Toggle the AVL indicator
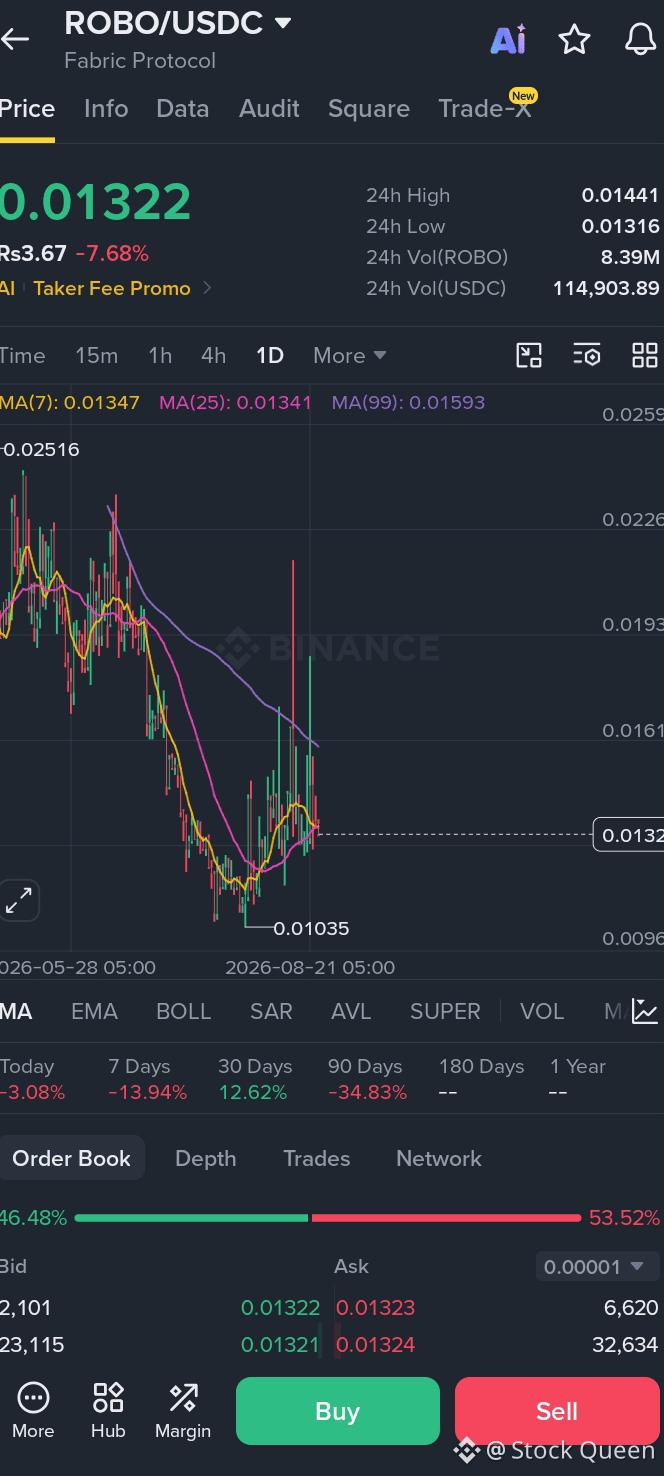 [x=351, y=1011]
